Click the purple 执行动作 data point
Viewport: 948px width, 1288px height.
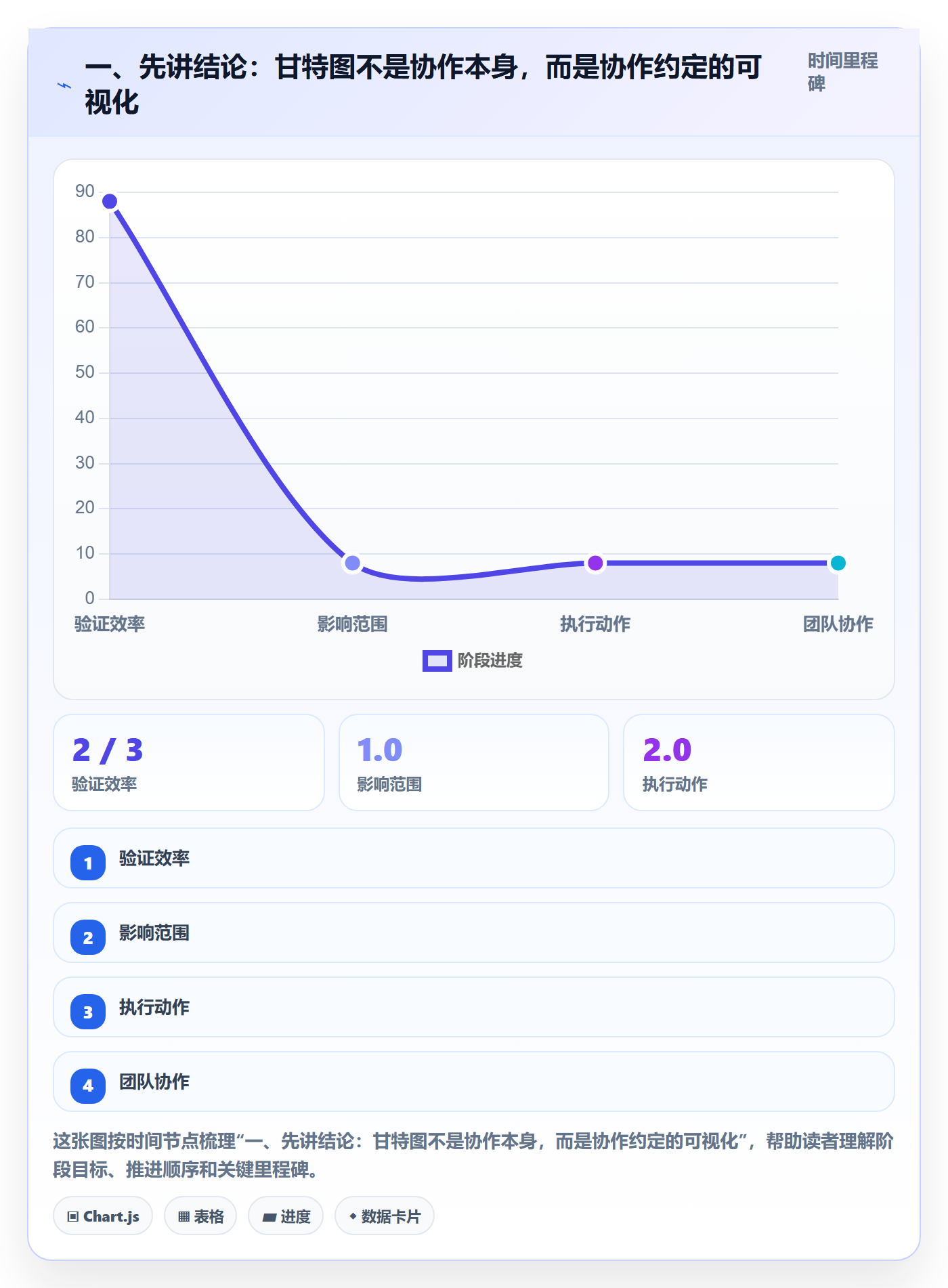(x=595, y=563)
